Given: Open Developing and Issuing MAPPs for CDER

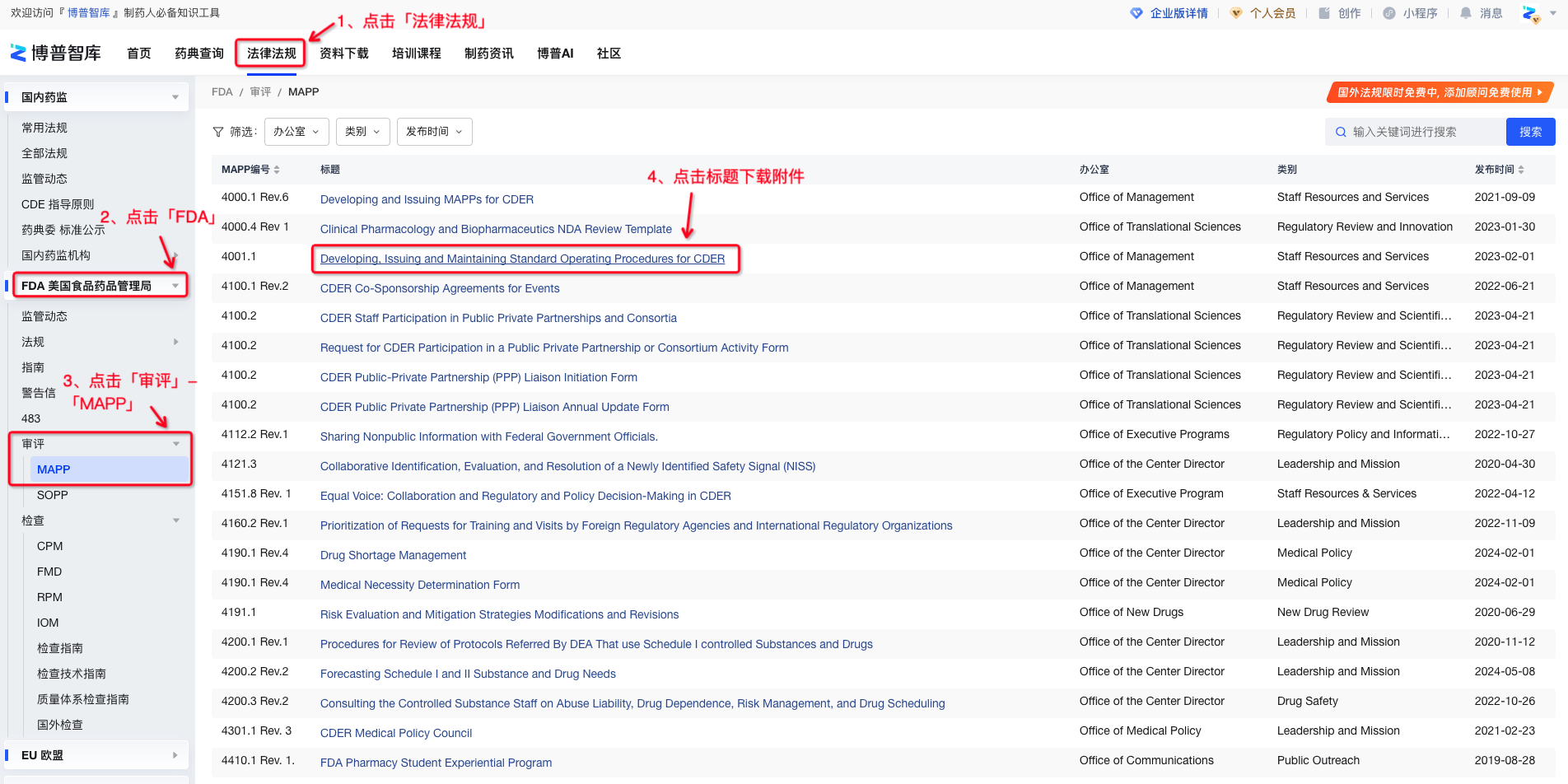Looking at the screenshot, I should (427, 199).
